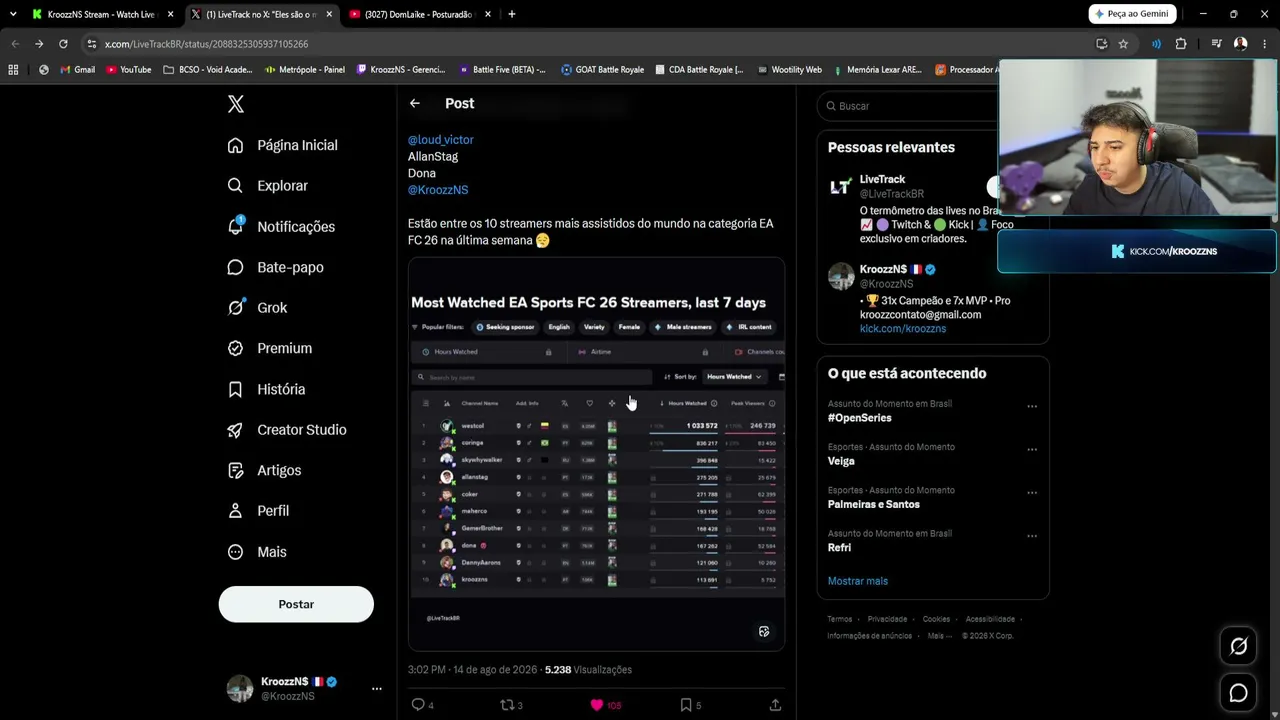This screenshot has height=720, width=1280.
Task: Open the @KroozzNS mention in post
Action: point(438,190)
